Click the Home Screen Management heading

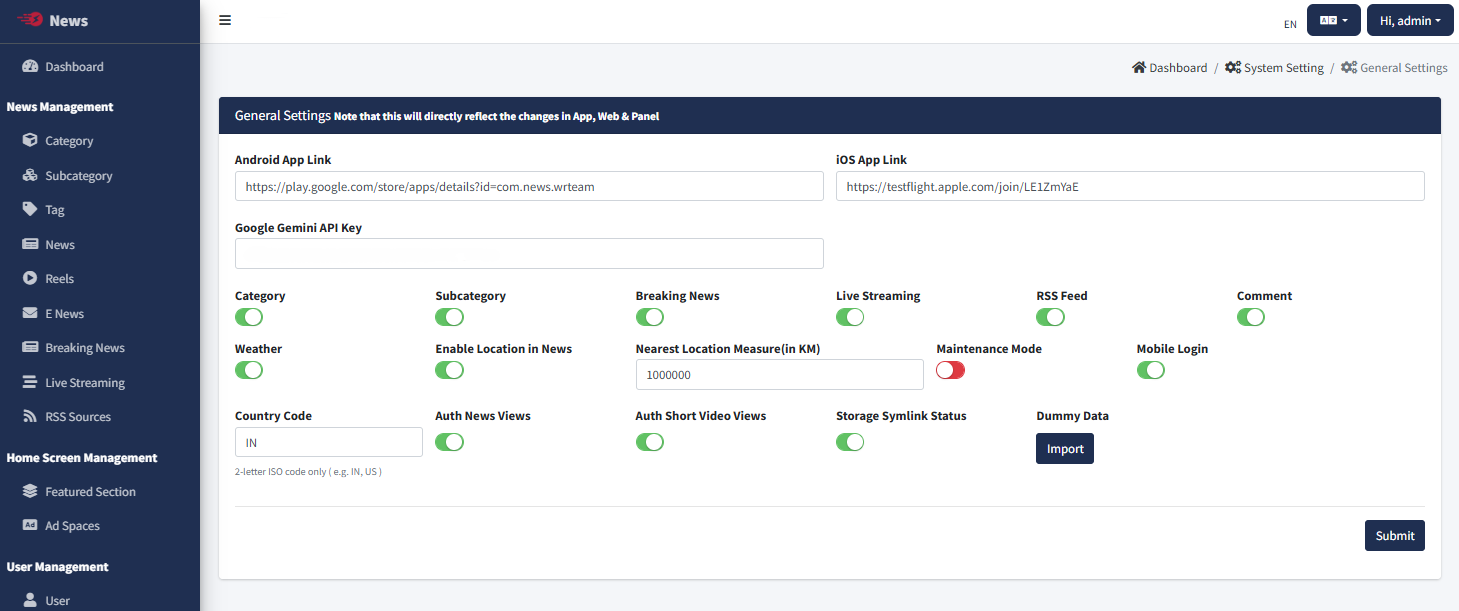pyautogui.click(x=82, y=457)
